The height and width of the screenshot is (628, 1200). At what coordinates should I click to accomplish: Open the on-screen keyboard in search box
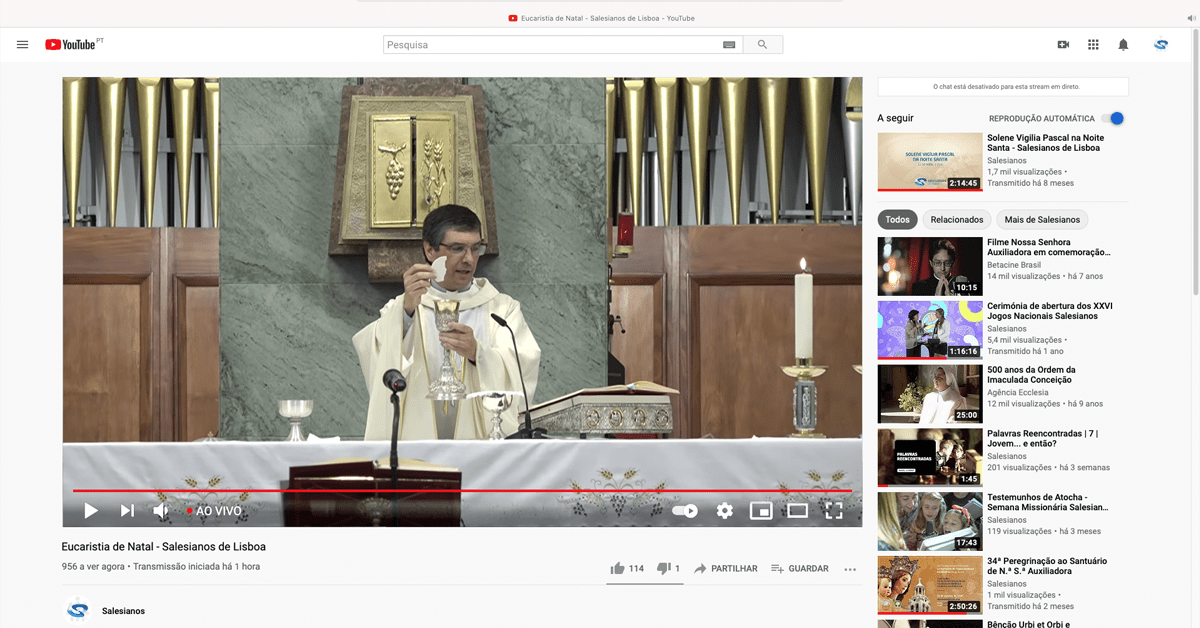pyautogui.click(x=729, y=45)
